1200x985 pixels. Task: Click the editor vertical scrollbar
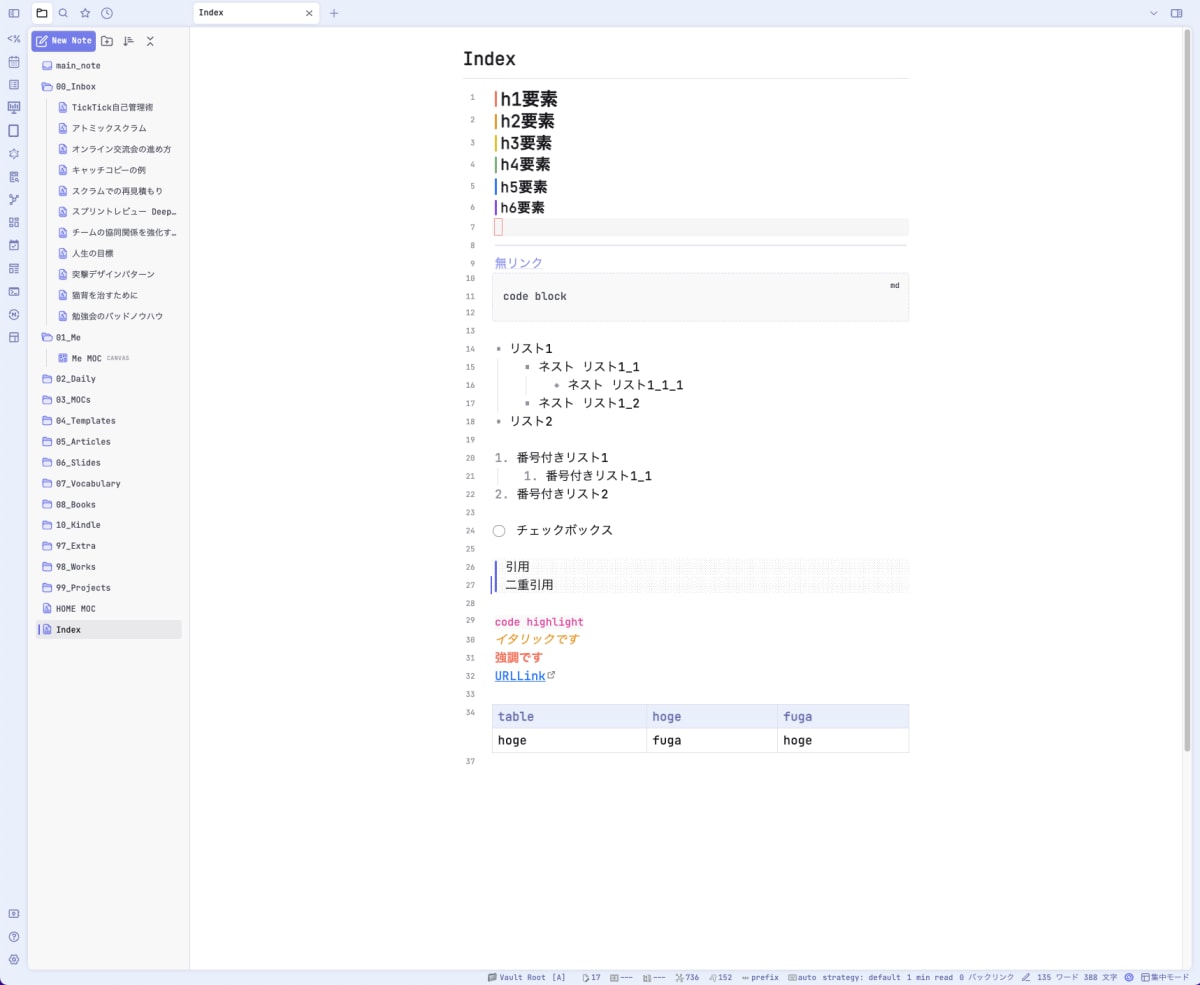pos(1187,390)
